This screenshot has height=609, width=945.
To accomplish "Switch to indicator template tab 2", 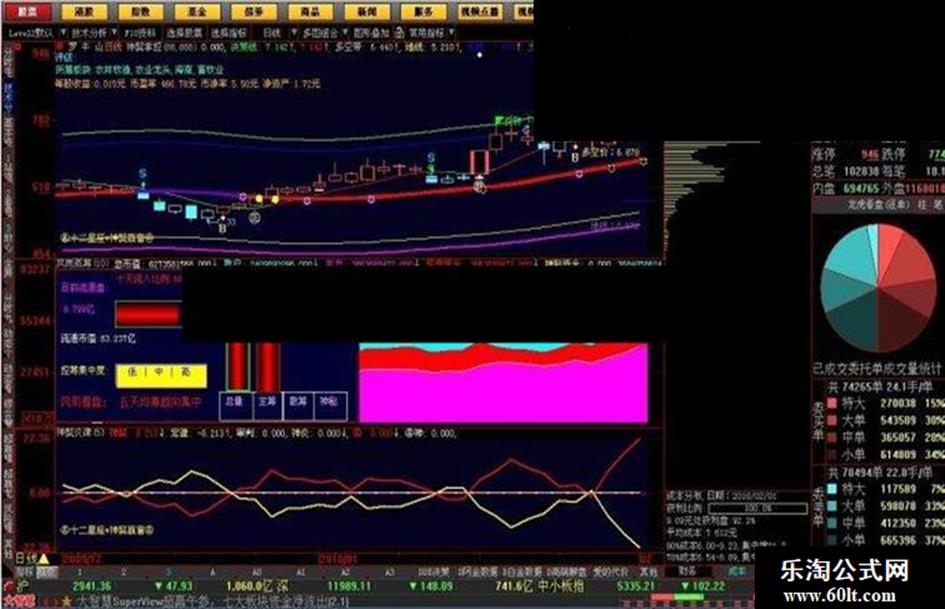I will coord(124,572).
